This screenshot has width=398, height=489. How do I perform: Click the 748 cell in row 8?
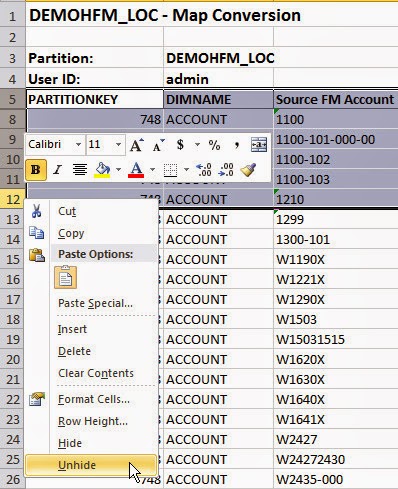95,119
